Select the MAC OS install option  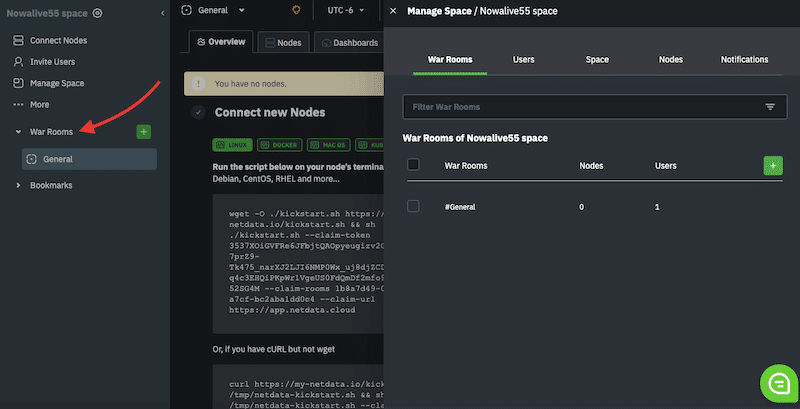(329, 145)
